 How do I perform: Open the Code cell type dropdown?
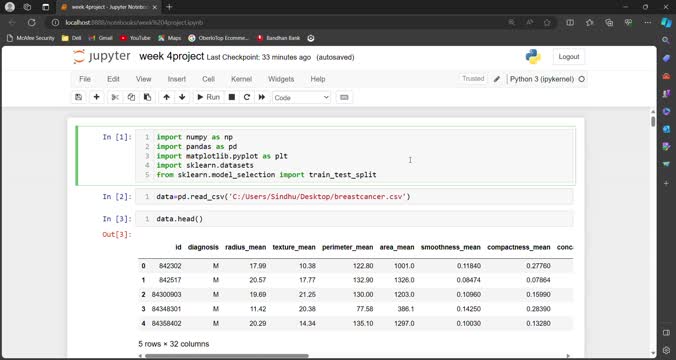pyautogui.click(x=301, y=98)
